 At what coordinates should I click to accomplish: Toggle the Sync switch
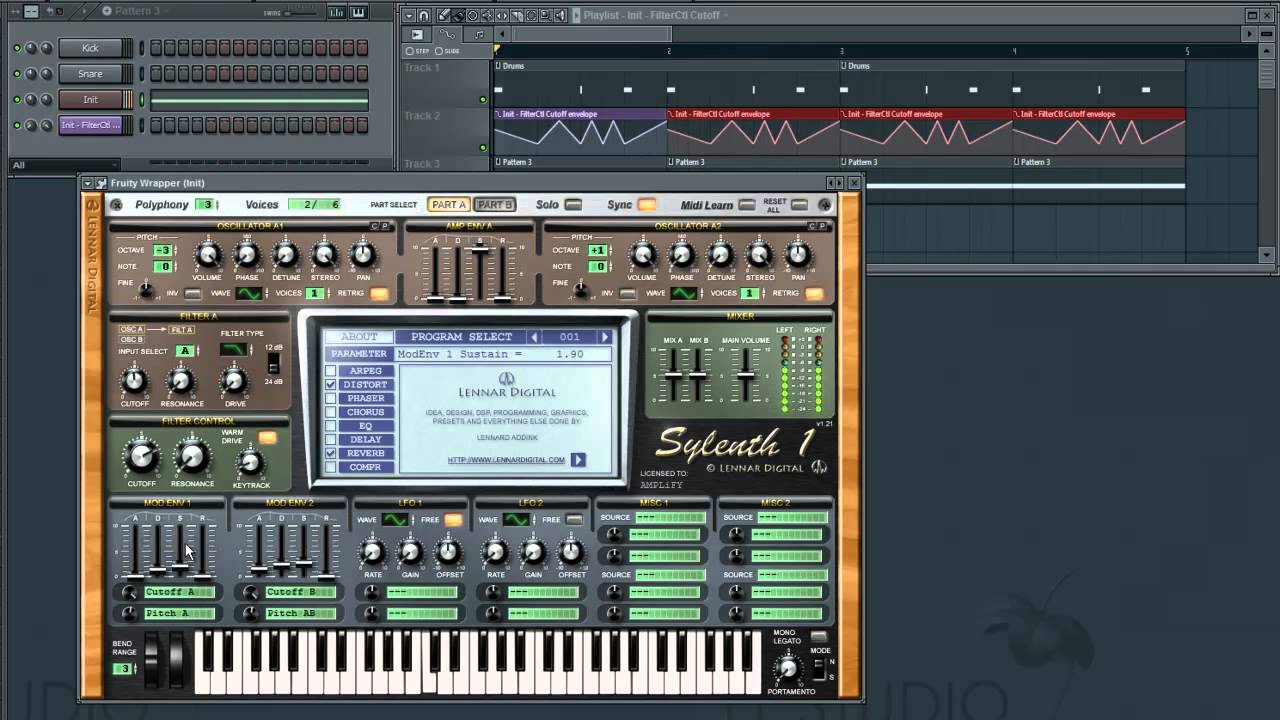point(647,205)
